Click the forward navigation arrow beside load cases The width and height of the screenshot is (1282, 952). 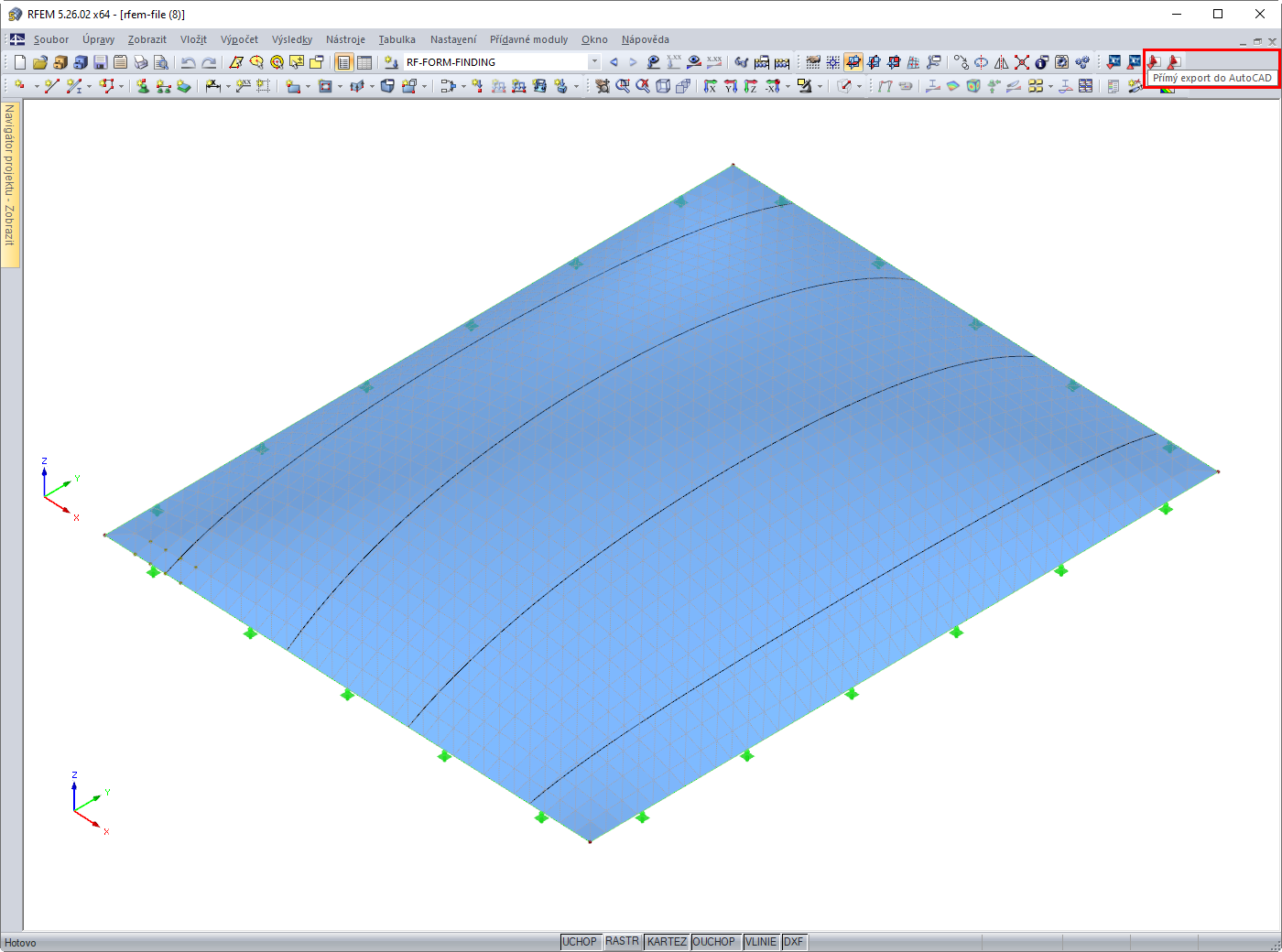(633, 60)
